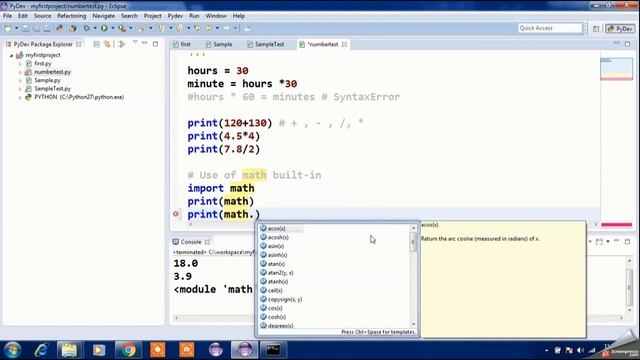Image resolution: width=640 pixels, height=360 pixels.
Task: Select first.py in Package Explorer
Action: (42, 64)
